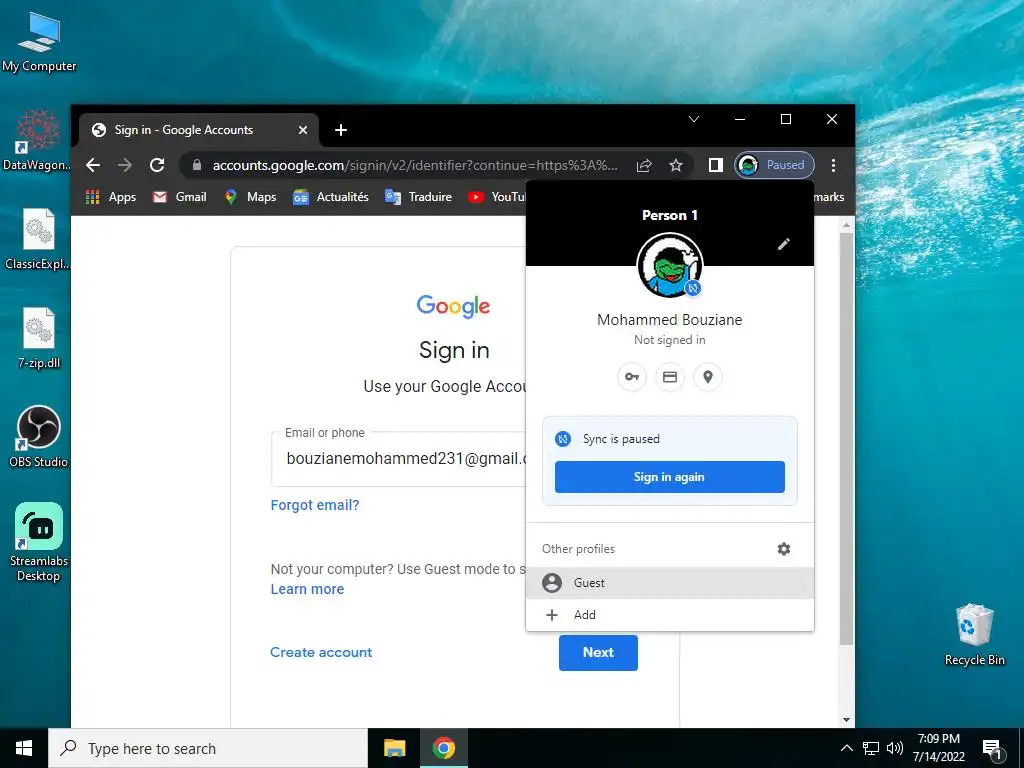Select the My Computer desktop icon
The height and width of the screenshot is (768, 1024).
pos(39,42)
